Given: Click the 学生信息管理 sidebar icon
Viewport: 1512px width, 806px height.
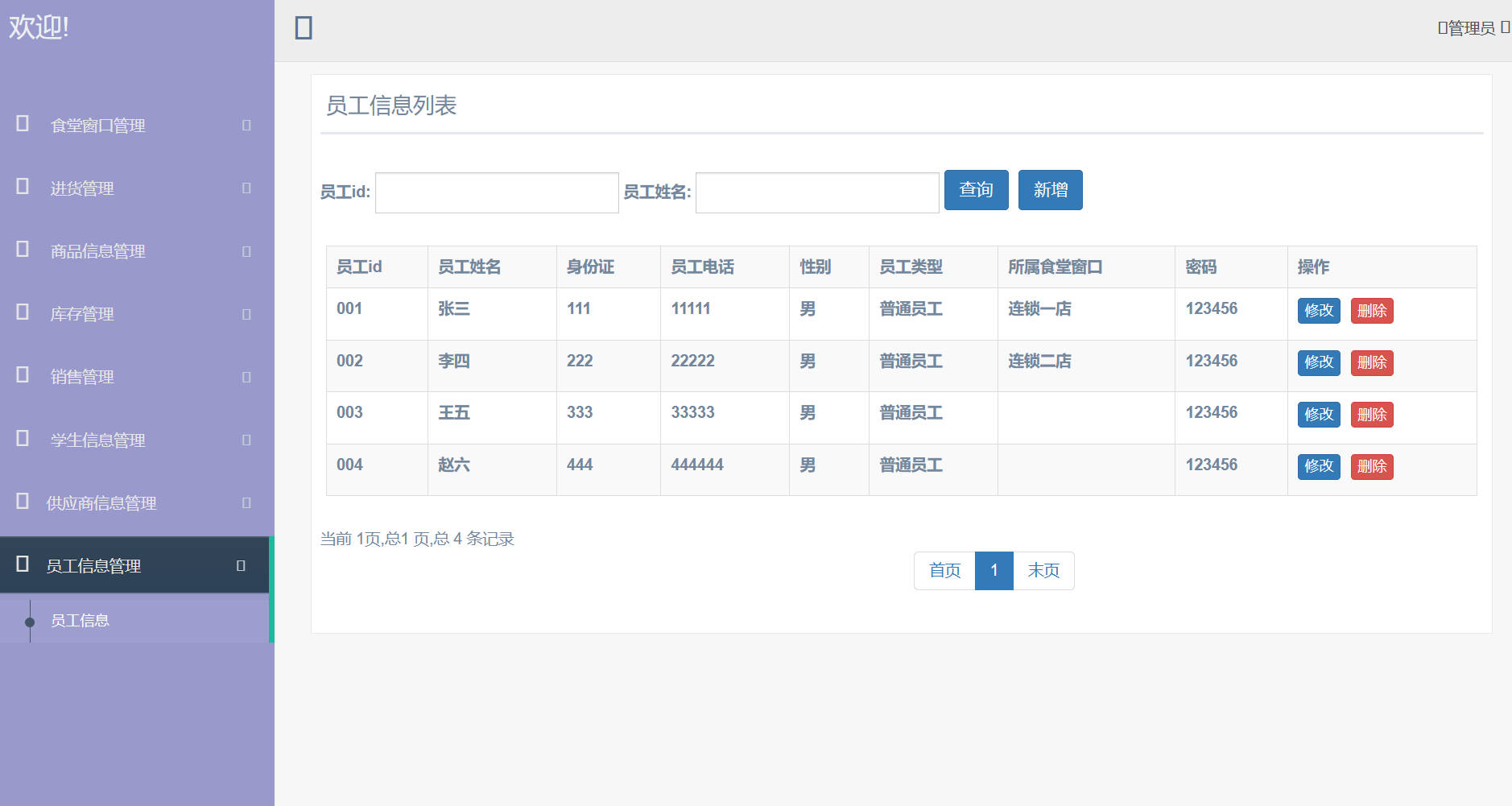Looking at the screenshot, I should tap(22, 439).
